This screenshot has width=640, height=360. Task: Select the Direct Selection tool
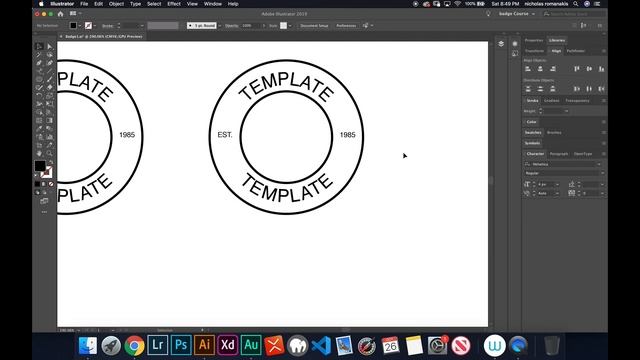(x=49, y=47)
